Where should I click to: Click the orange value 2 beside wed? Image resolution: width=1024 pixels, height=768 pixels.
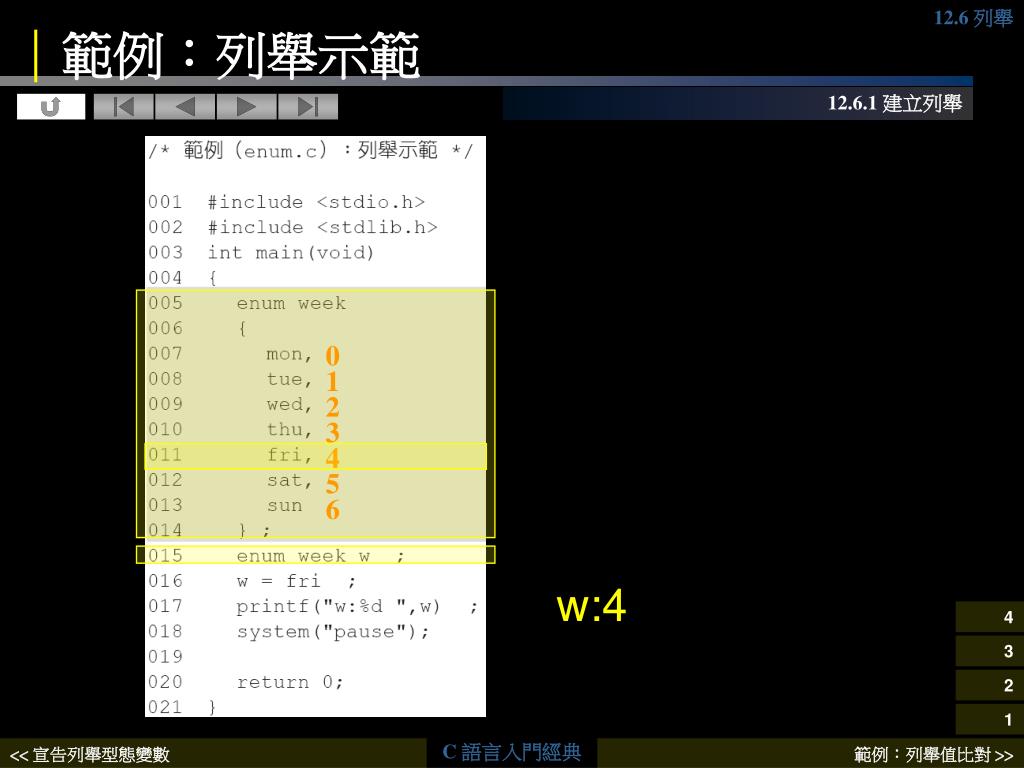click(x=332, y=407)
